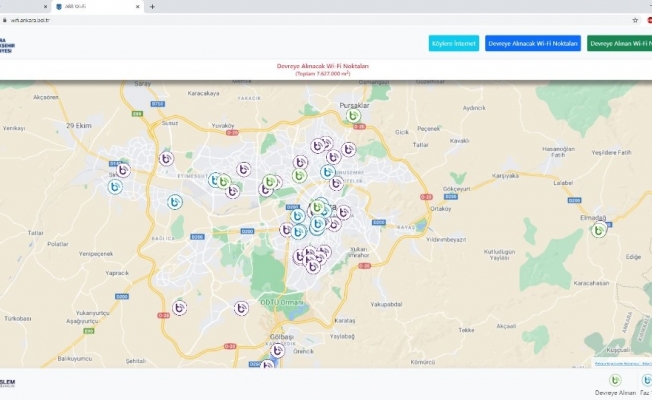
Task: Click the blue Wi-Fi marker south of Etimesgut
Action: click(x=174, y=202)
